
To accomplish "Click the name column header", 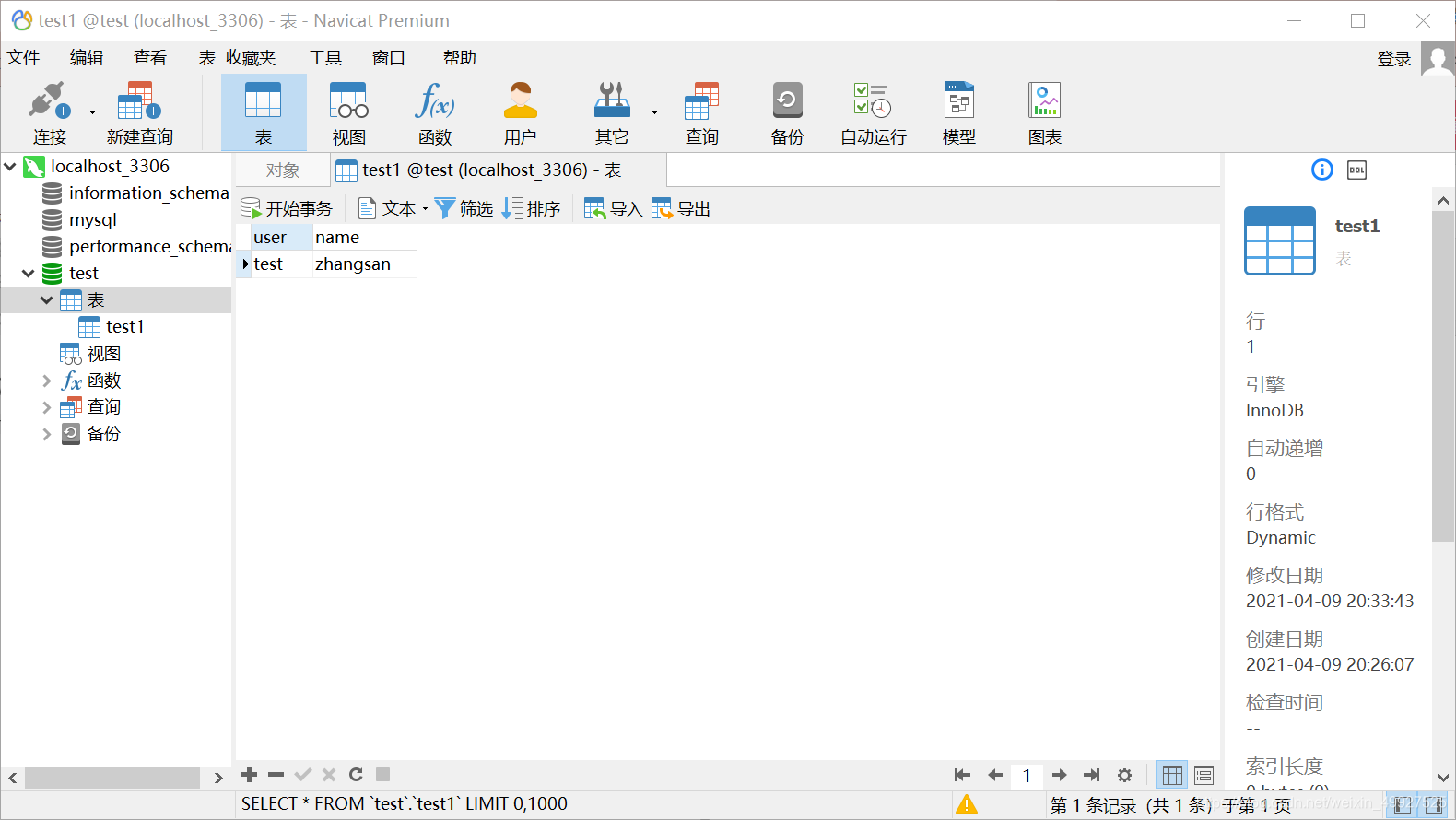I will [365, 238].
